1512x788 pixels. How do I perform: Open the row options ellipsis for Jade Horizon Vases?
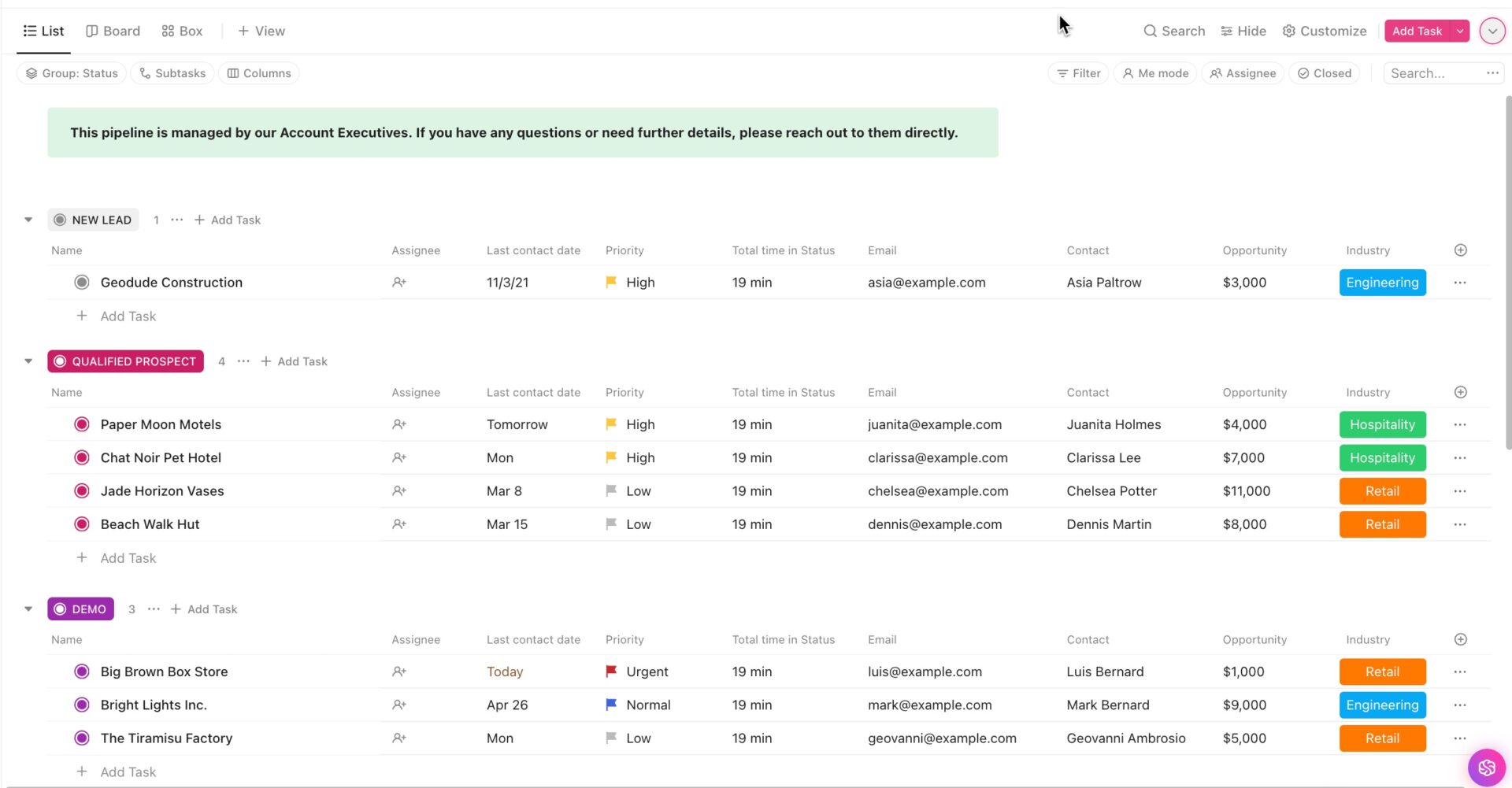[x=1459, y=491]
